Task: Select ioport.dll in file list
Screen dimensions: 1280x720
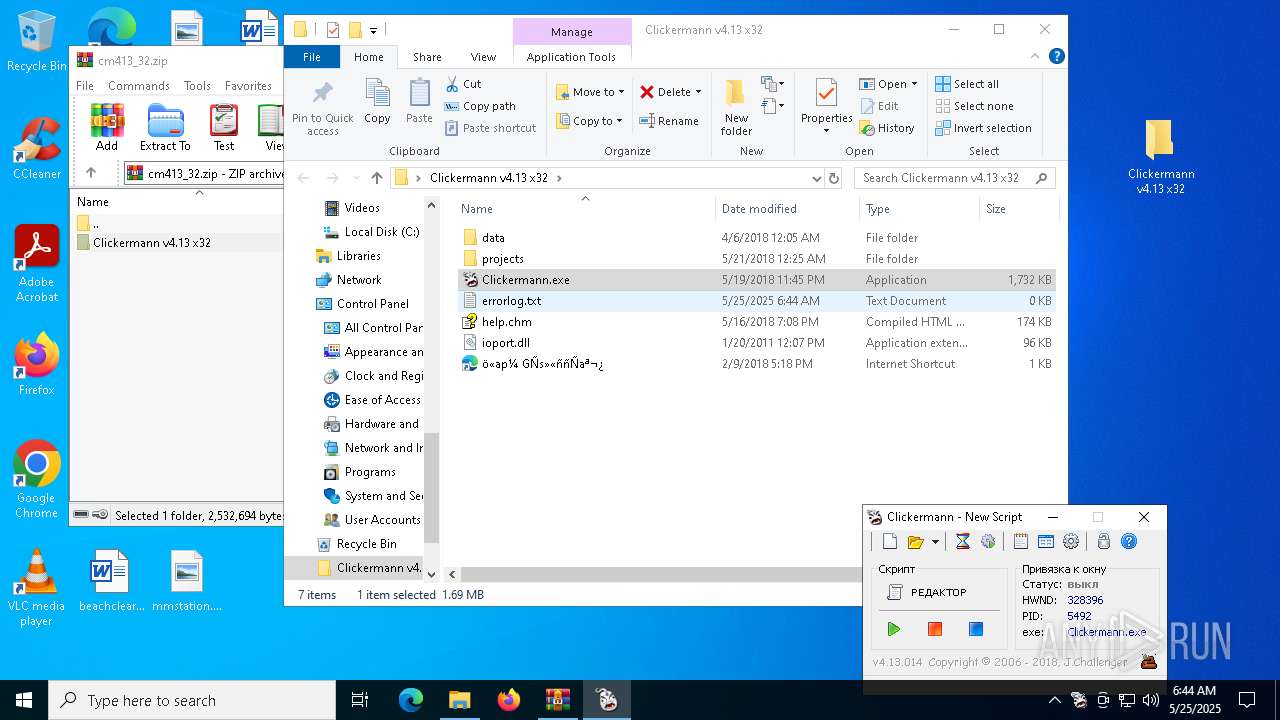Action: pyautogui.click(x=758, y=343)
